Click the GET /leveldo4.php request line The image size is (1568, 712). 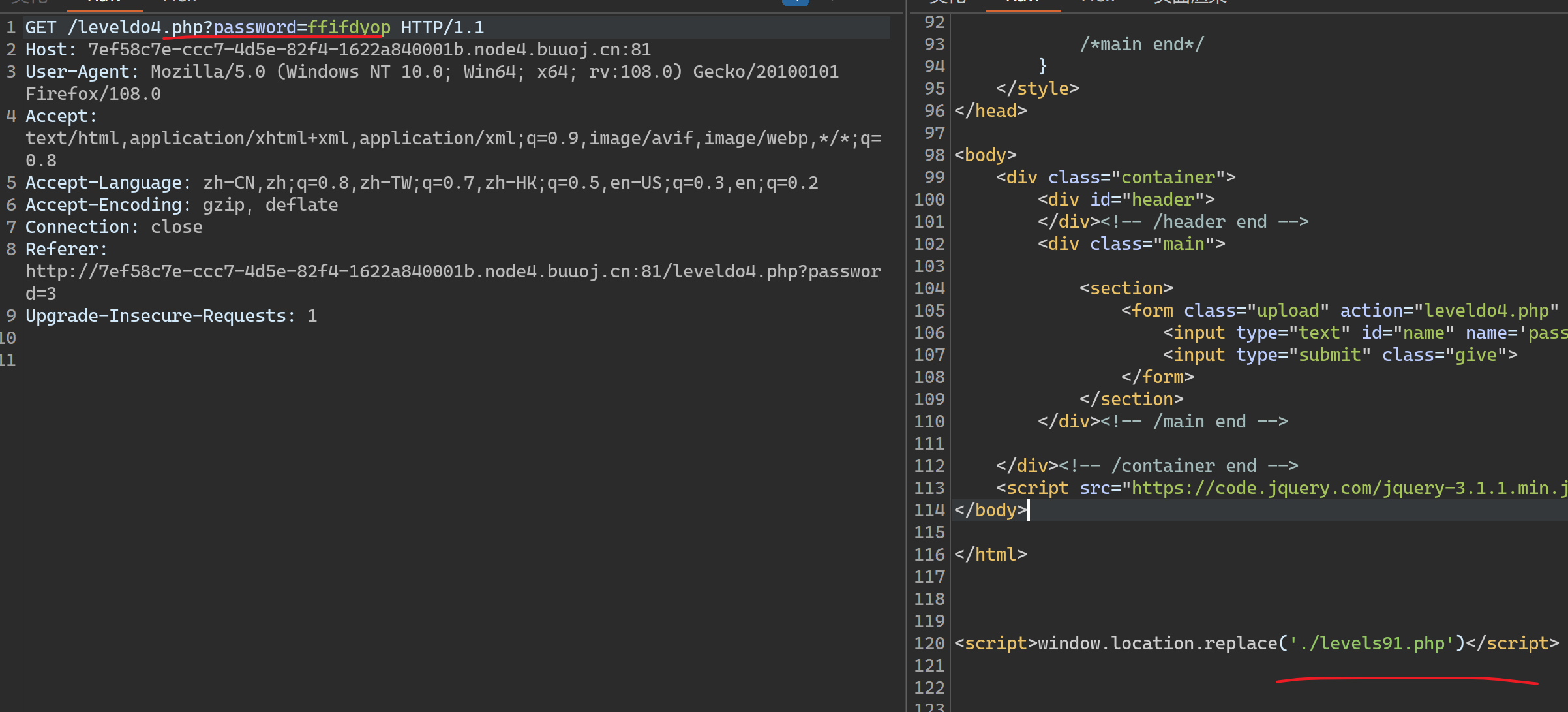(254, 27)
